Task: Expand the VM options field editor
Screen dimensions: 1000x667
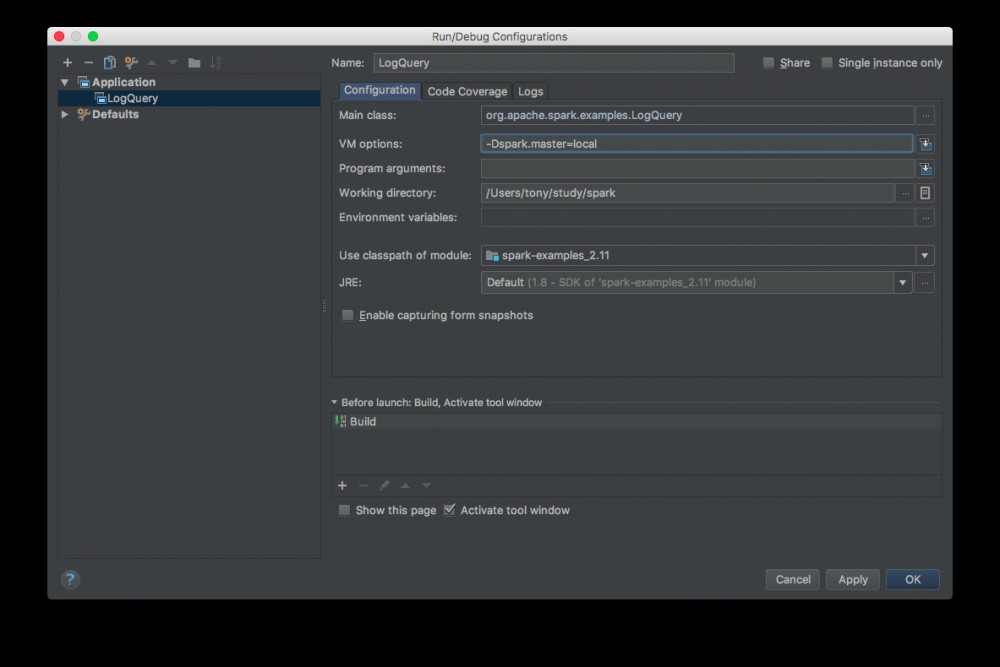Action: tap(926, 144)
